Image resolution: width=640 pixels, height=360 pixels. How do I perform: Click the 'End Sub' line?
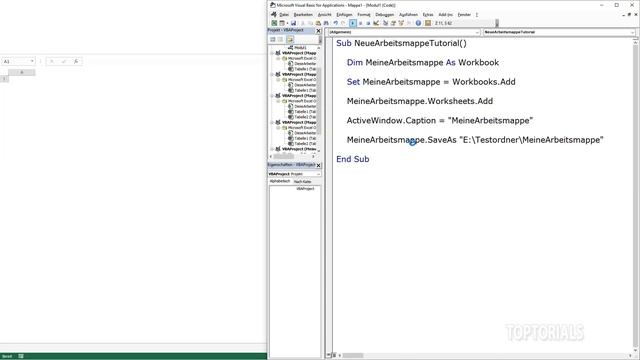(x=353, y=159)
